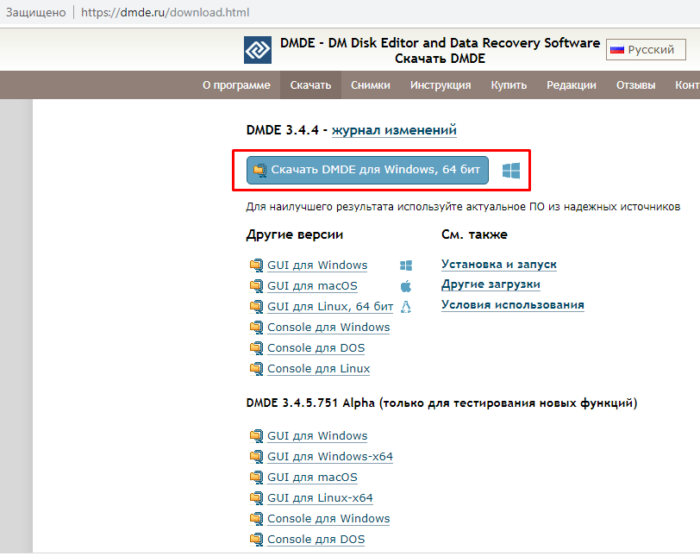Screen dimensions: 700x556
Task: Select the Скачать menu tab
Action: pos(310,85)
